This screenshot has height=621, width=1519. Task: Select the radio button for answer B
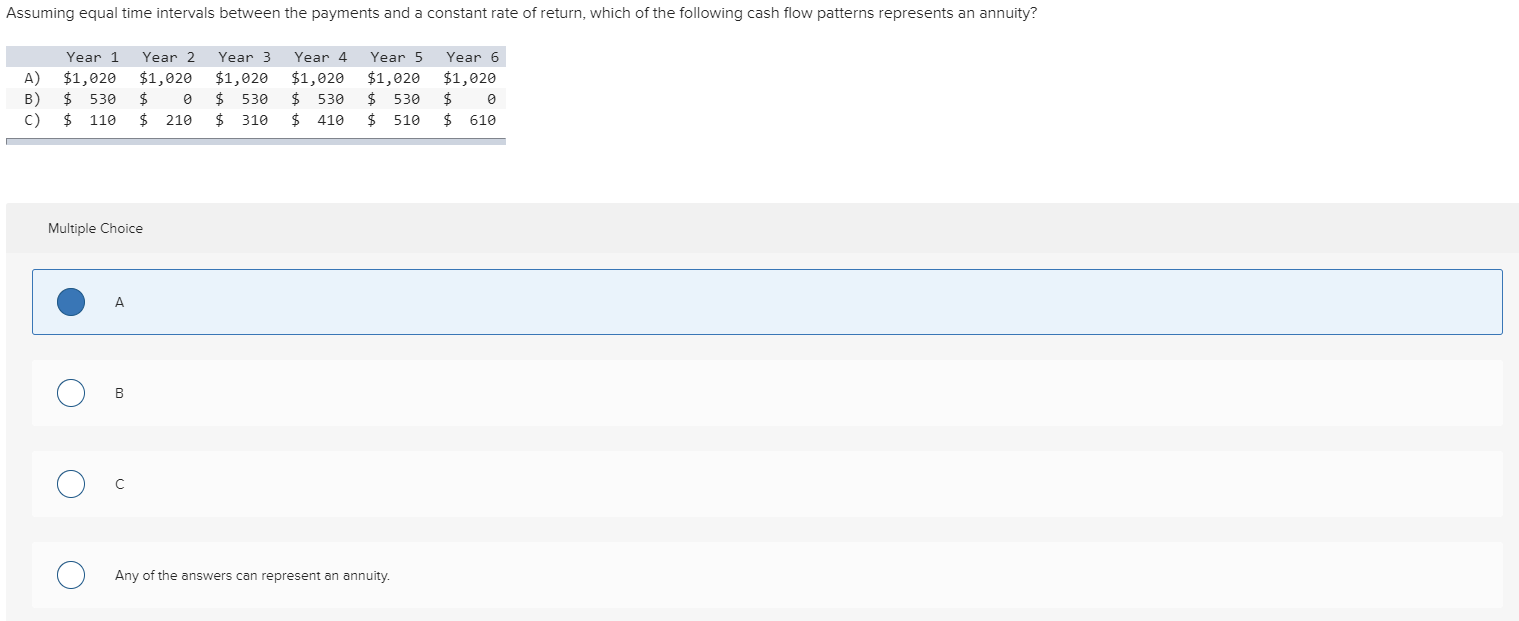click(70, 393)
